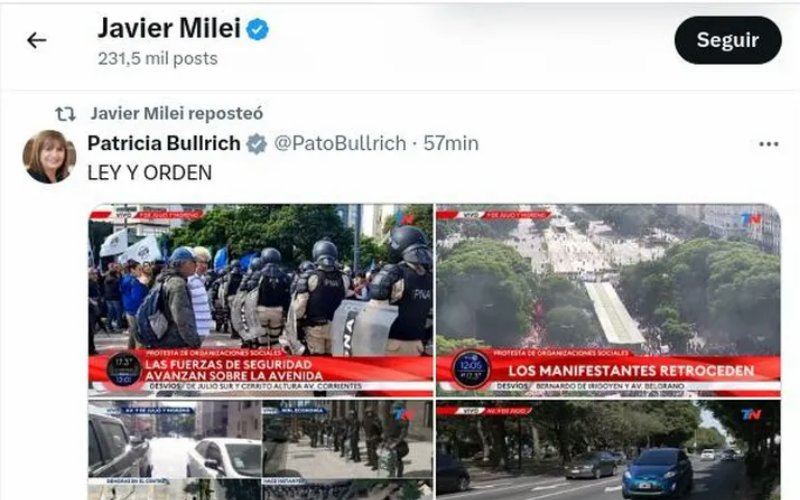The image size is (800, 500).
Task: Click the repost arrows icon above the post
Action: point(65,114)
